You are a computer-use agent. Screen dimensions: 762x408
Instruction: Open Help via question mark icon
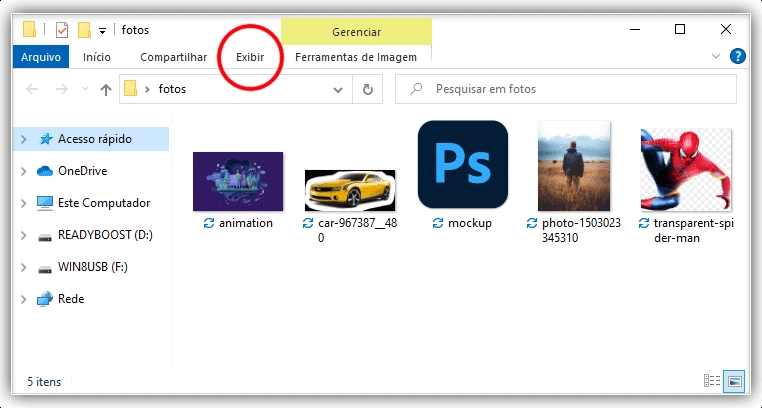pyautogui.click(x=738, y=56)
